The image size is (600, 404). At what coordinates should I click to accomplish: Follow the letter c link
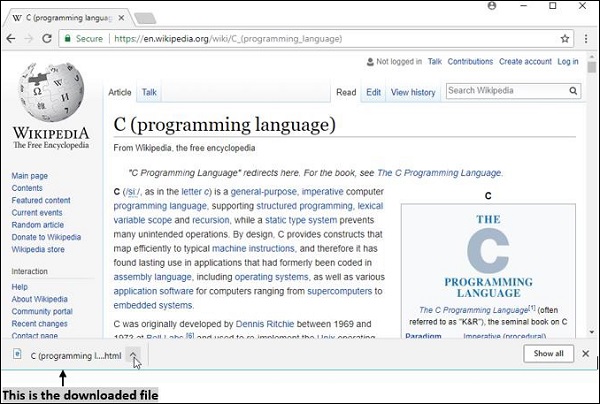[x=195, y=192]
